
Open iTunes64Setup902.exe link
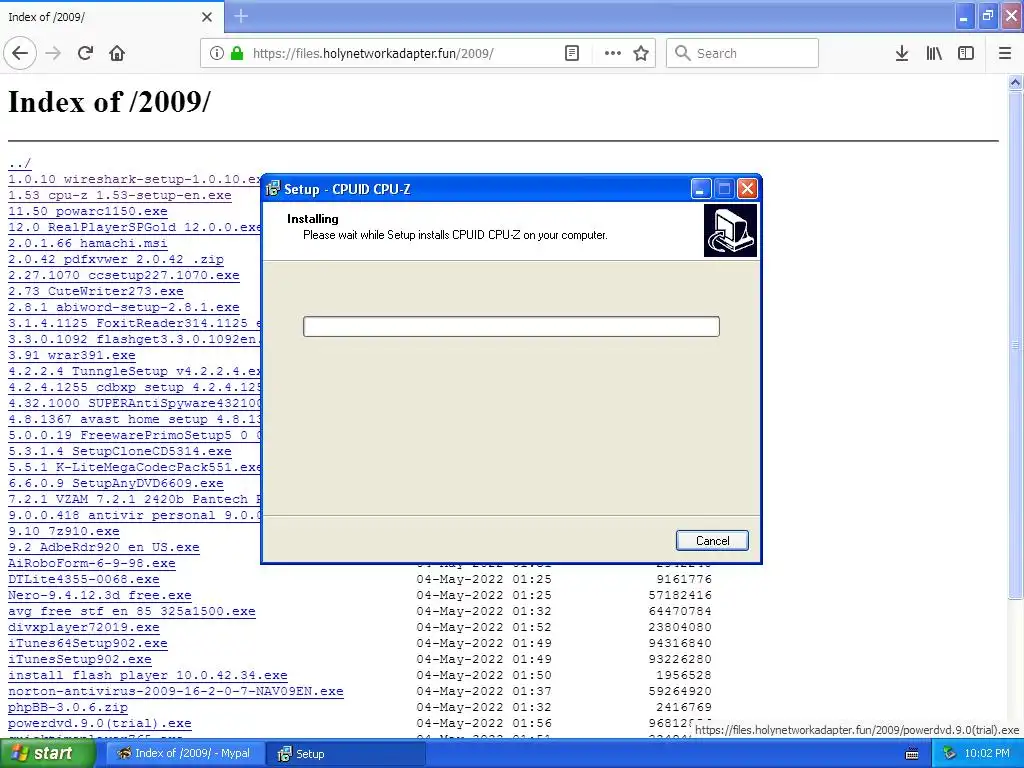[88, 643]
